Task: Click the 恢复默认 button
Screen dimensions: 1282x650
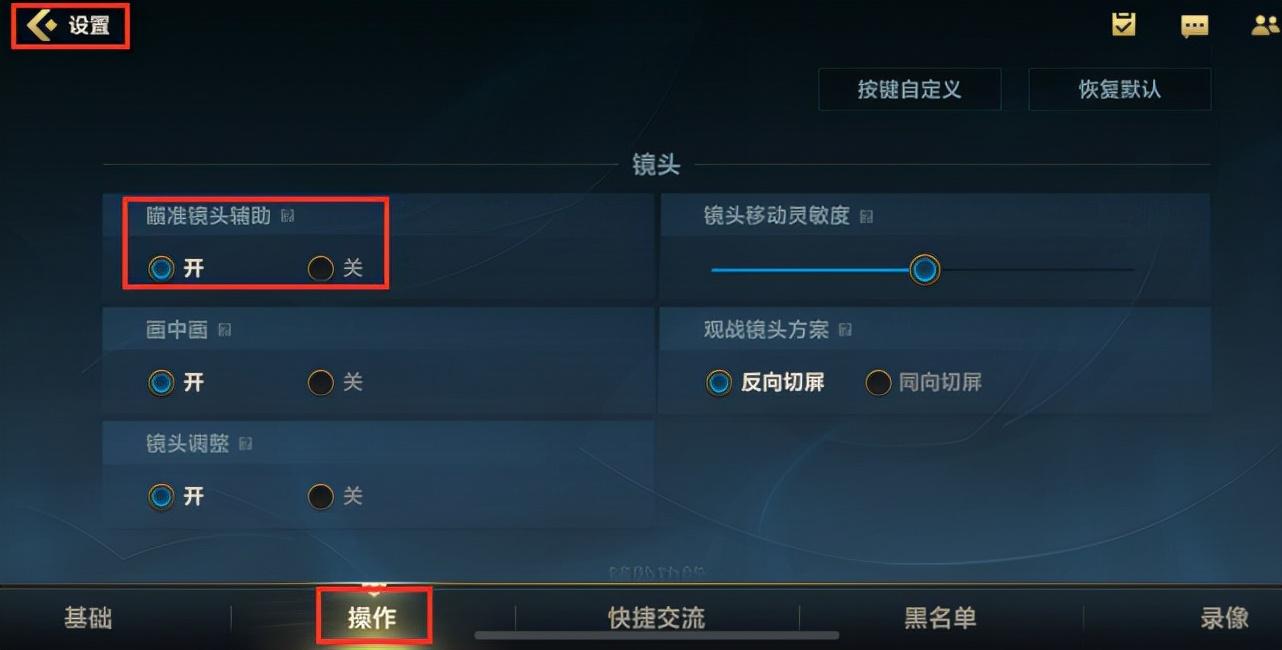Action: (x=1120, y=89)
